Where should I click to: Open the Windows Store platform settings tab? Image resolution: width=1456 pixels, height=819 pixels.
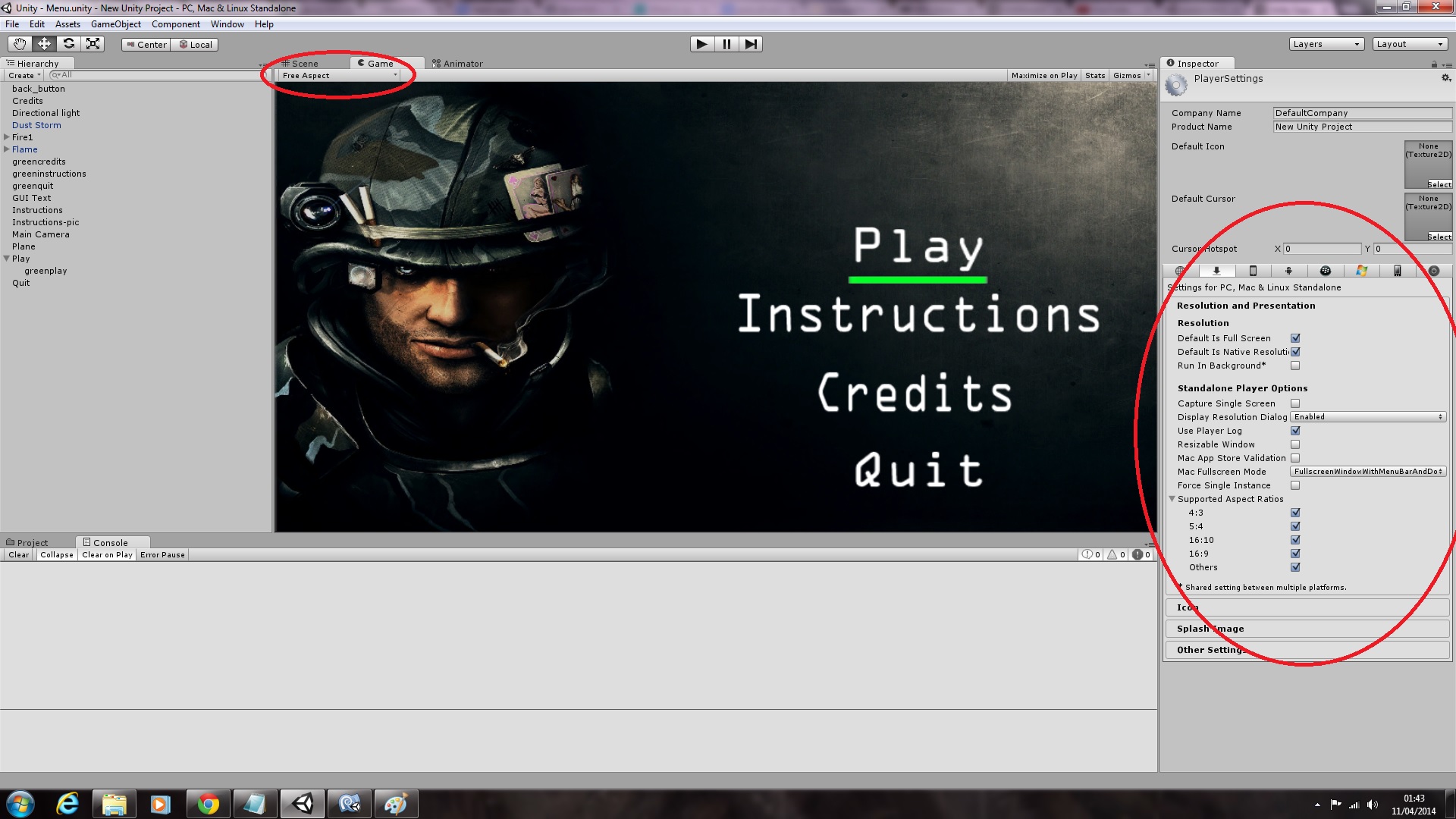tap(1361, 271)
